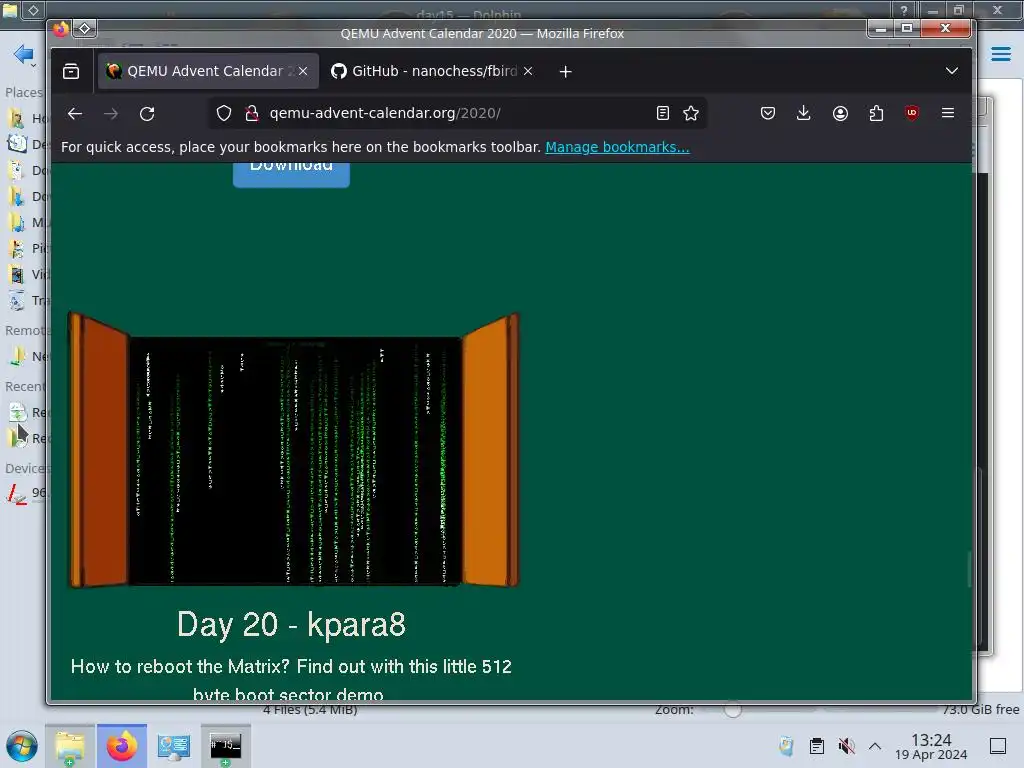The width and height of the screenshot is (1024, 768).
Task: Open the Day 20 Matrix door thumbnail
Action: (x=293, y=451)
